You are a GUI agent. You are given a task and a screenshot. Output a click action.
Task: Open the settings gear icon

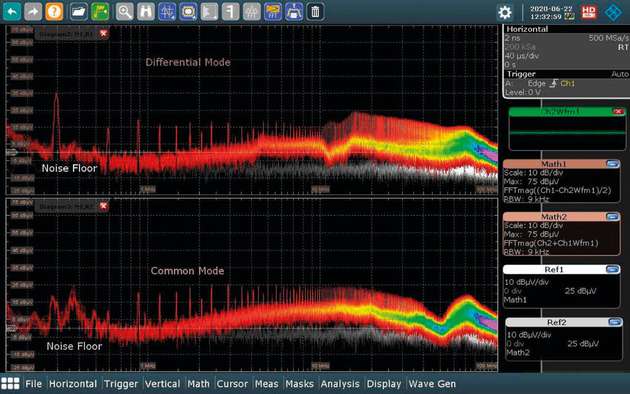[505, 12]
